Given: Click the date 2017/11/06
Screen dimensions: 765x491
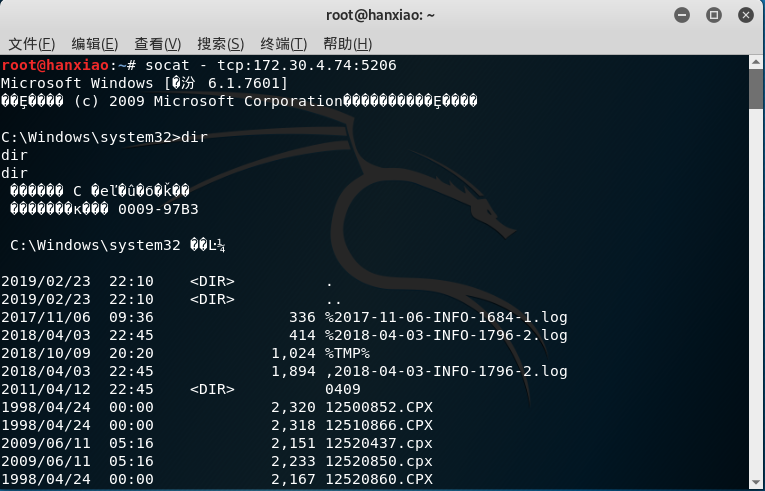Looking at the screenshot, I should 46,317.
